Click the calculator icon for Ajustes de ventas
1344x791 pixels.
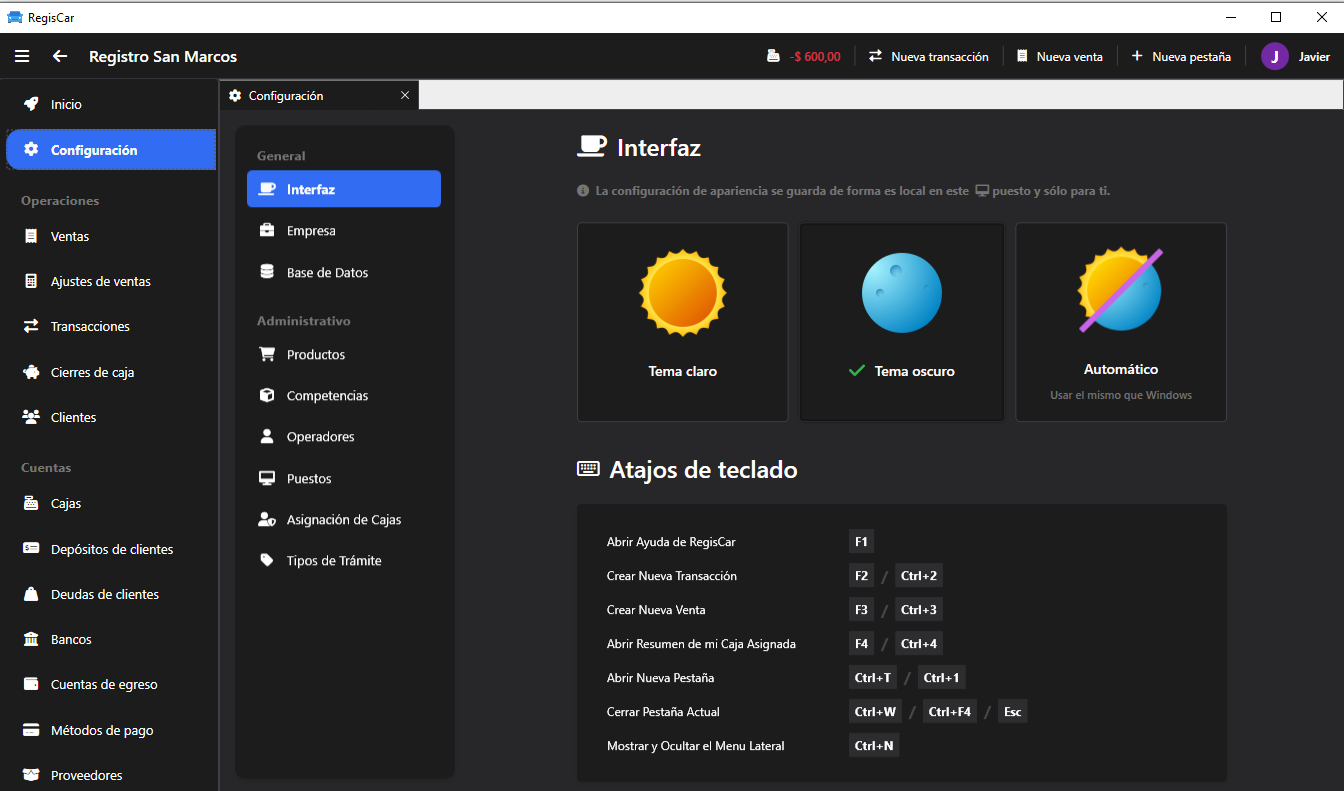31,282
